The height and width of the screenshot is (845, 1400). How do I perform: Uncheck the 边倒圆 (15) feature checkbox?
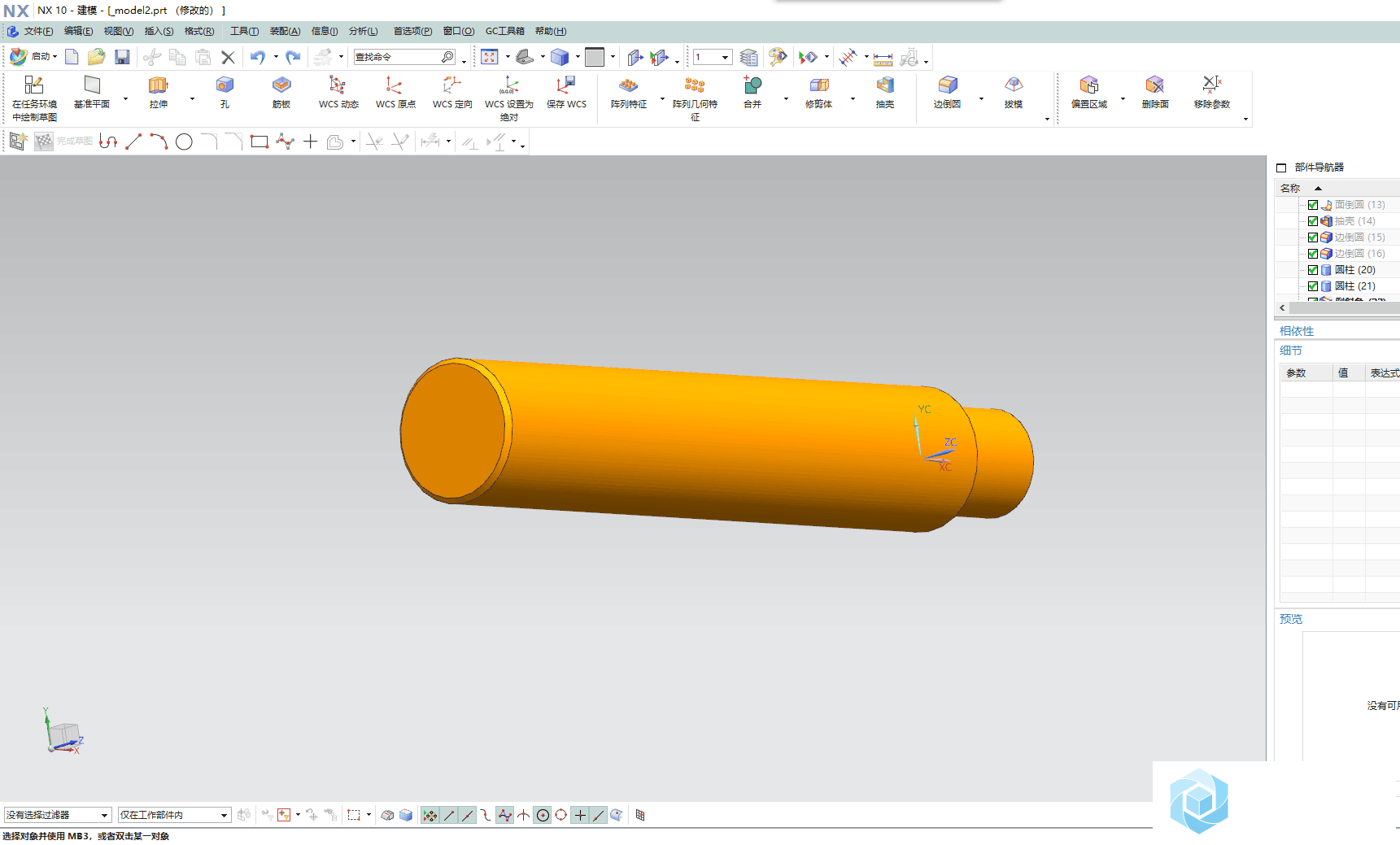1313,237
